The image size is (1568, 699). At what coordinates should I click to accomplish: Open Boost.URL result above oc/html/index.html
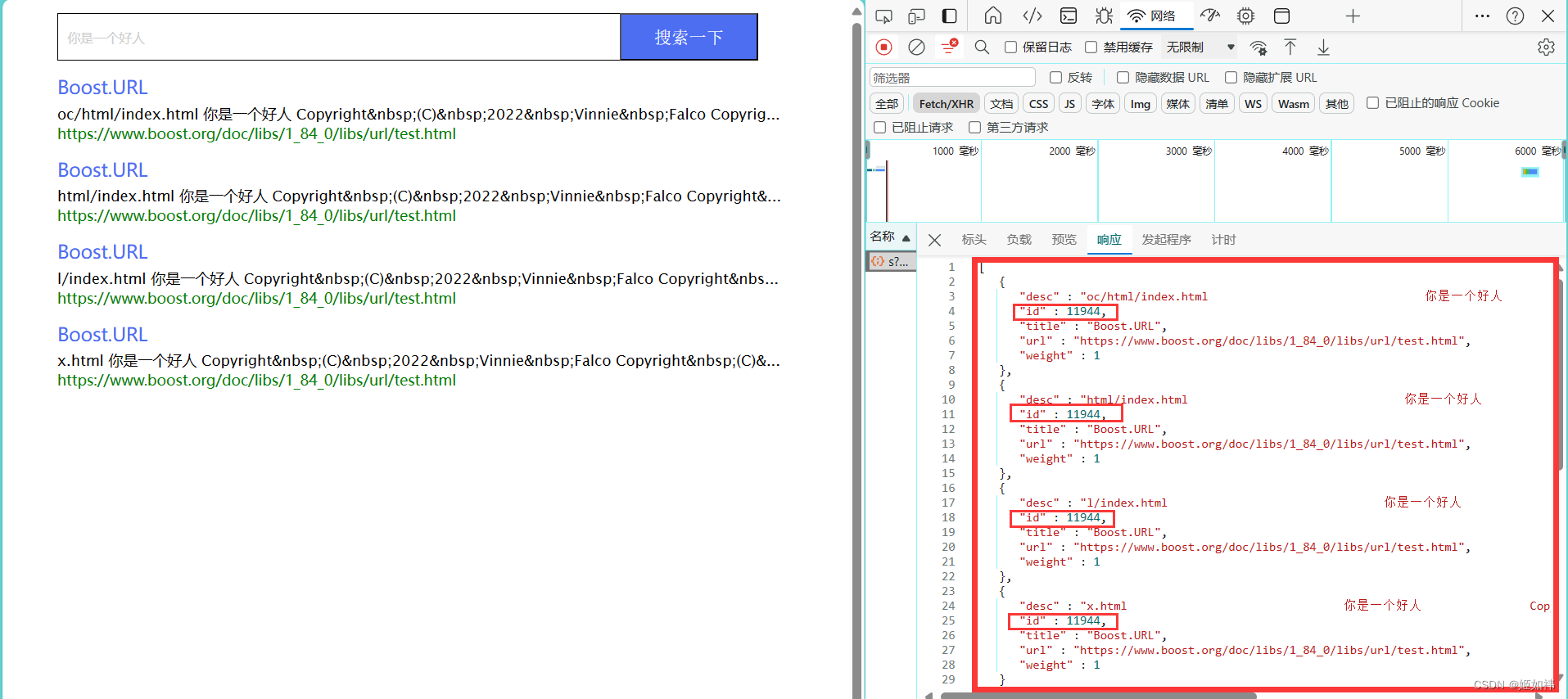pos(102,88)
